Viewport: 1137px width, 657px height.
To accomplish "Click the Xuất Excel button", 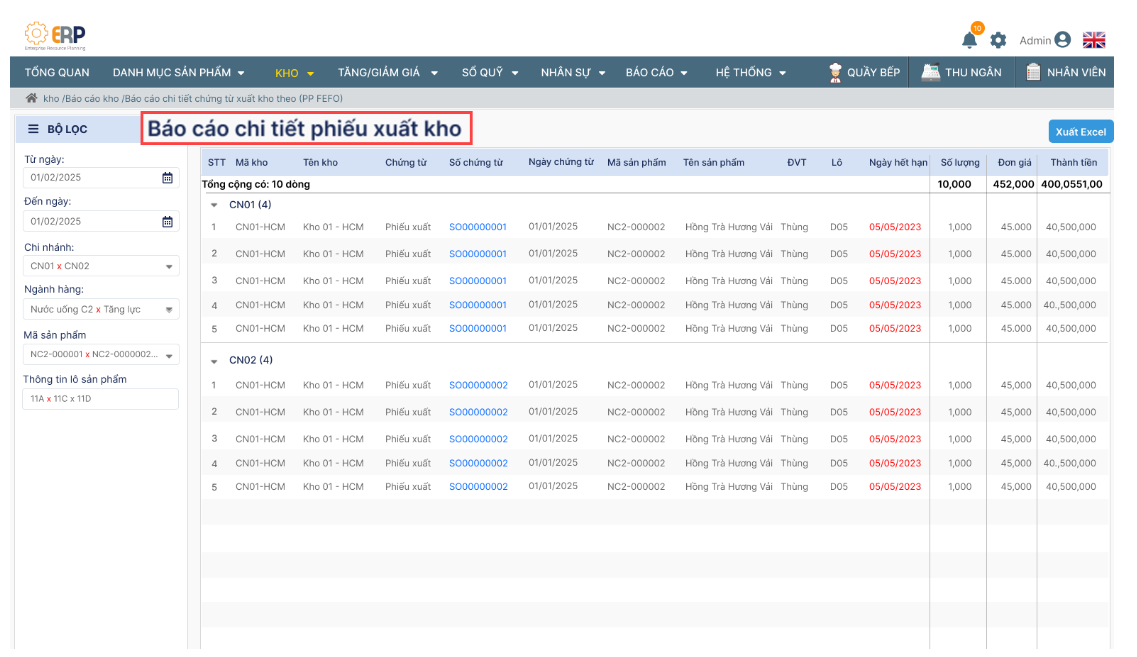I will (x=1080, y=132).
